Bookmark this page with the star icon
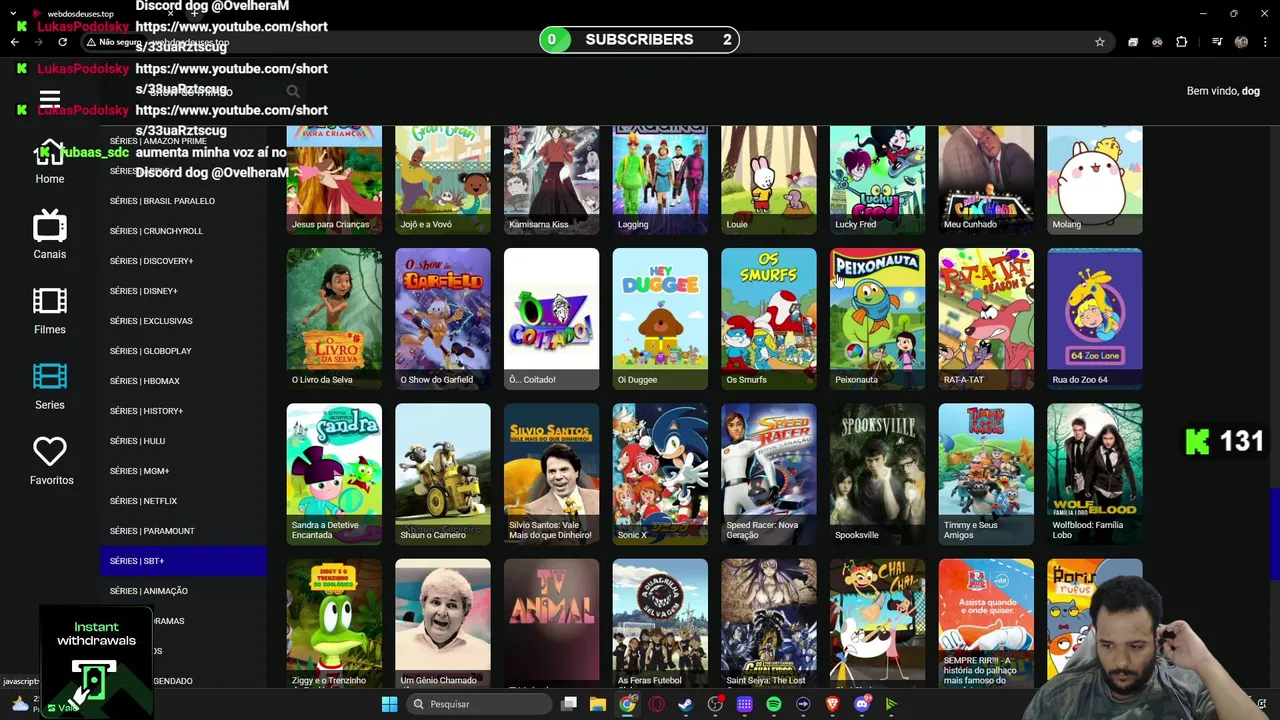This screenshot has width=1280, height=720. coord(1100,42)
